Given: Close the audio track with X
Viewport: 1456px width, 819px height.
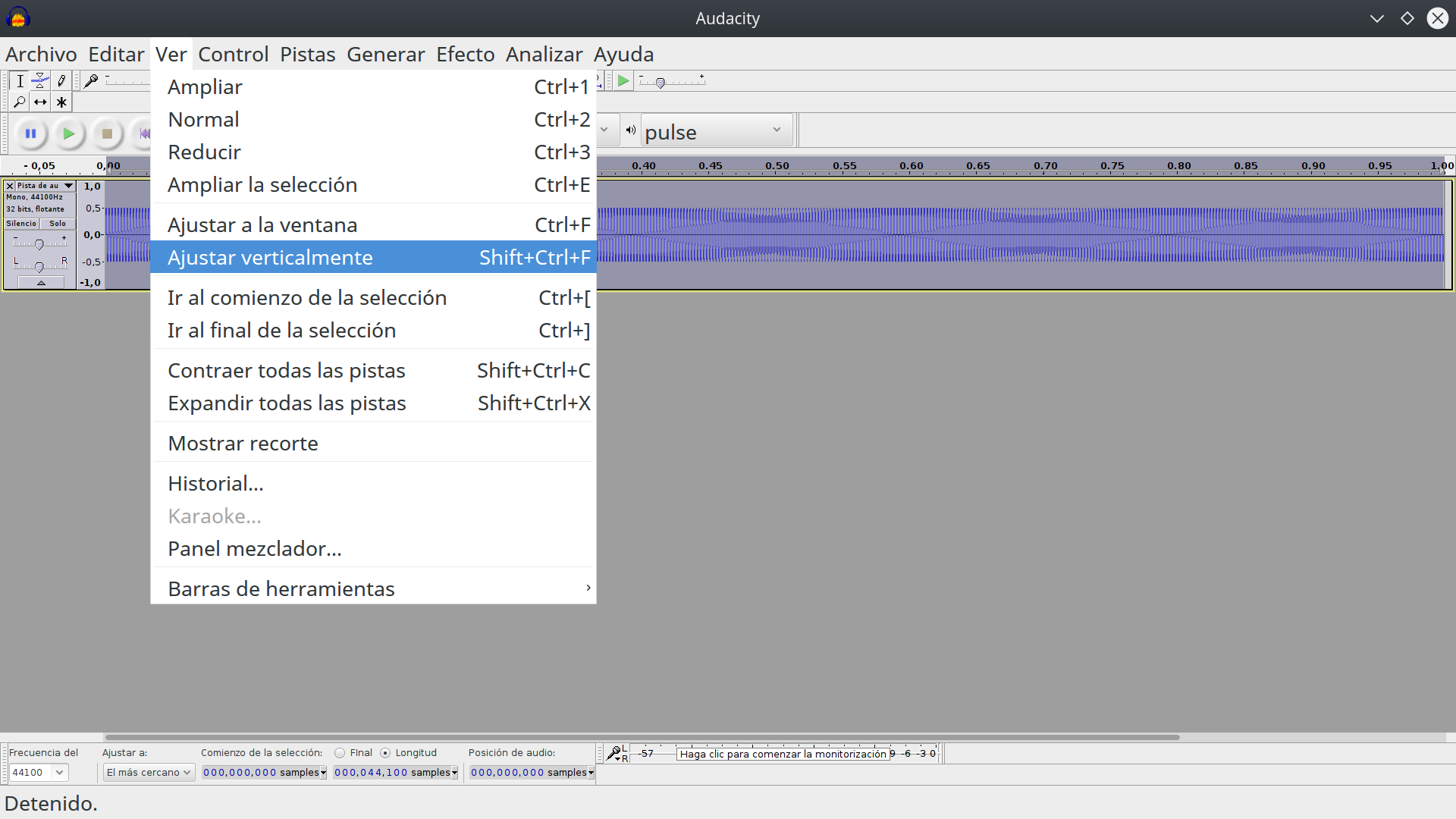Looking at the screenshot, I should 10,186.
